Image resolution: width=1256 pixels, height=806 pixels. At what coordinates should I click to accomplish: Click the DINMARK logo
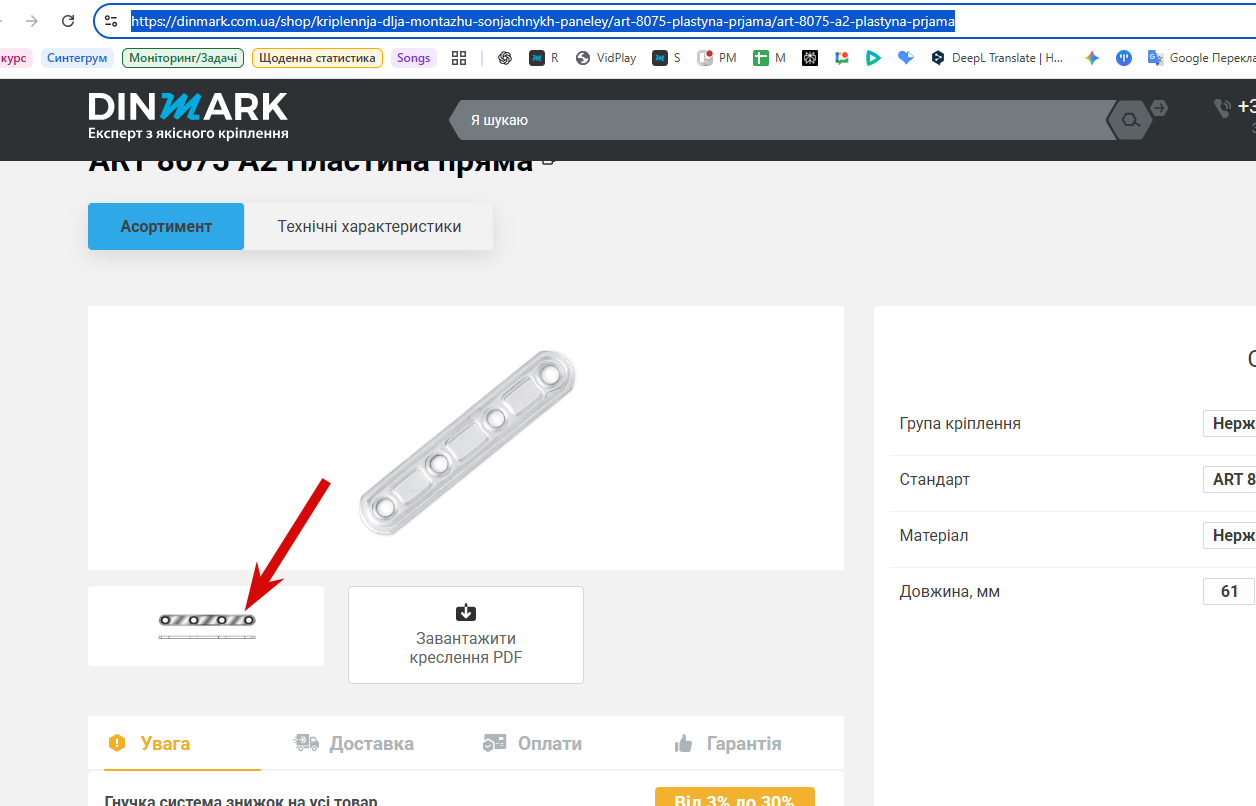coord(188,116)
